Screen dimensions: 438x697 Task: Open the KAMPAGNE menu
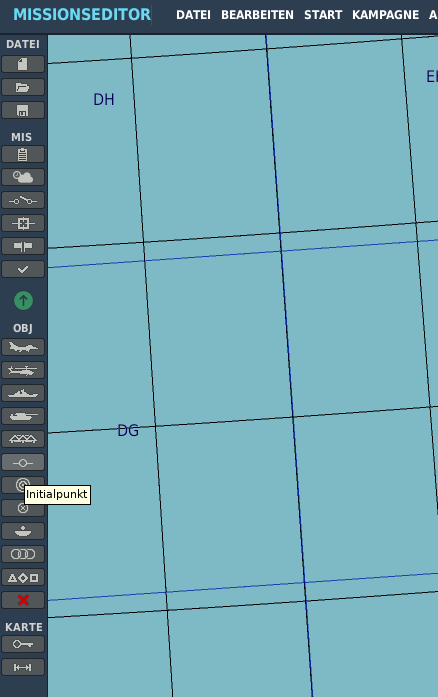tap(386, 15)
